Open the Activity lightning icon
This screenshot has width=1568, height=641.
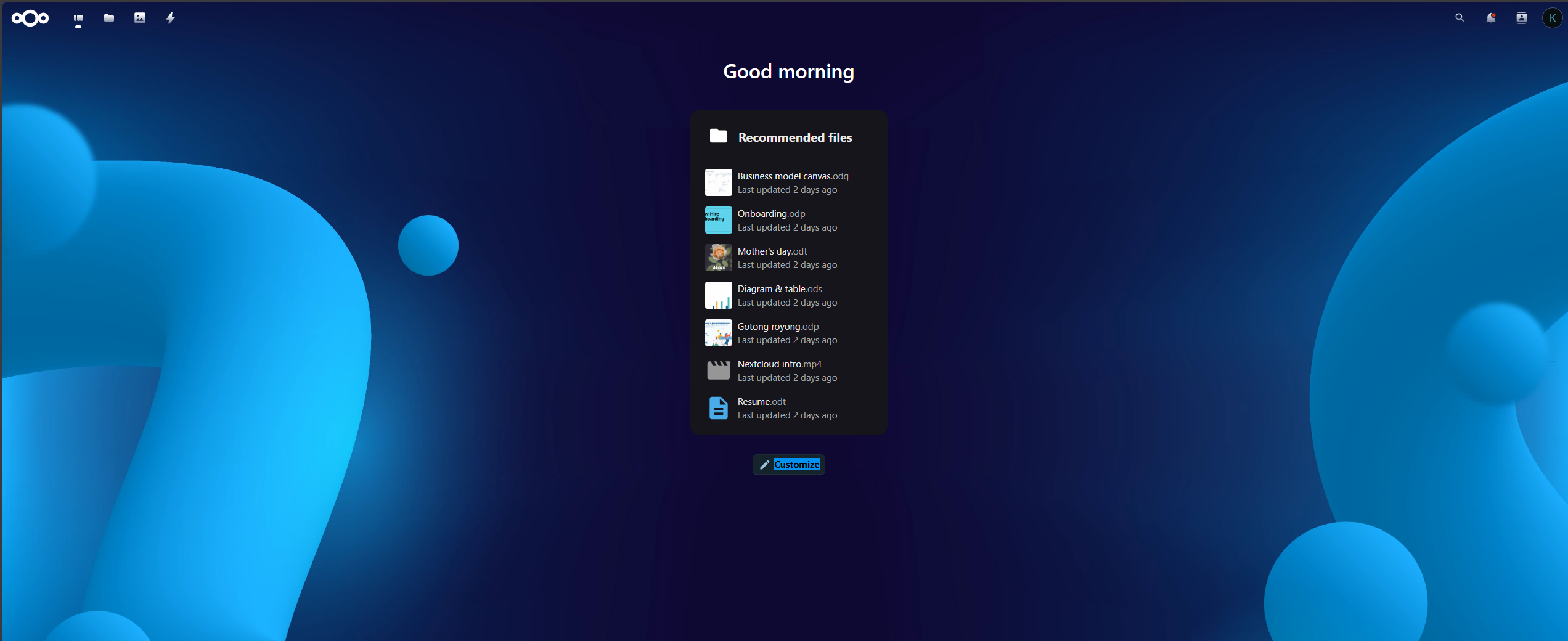[171, 18]
